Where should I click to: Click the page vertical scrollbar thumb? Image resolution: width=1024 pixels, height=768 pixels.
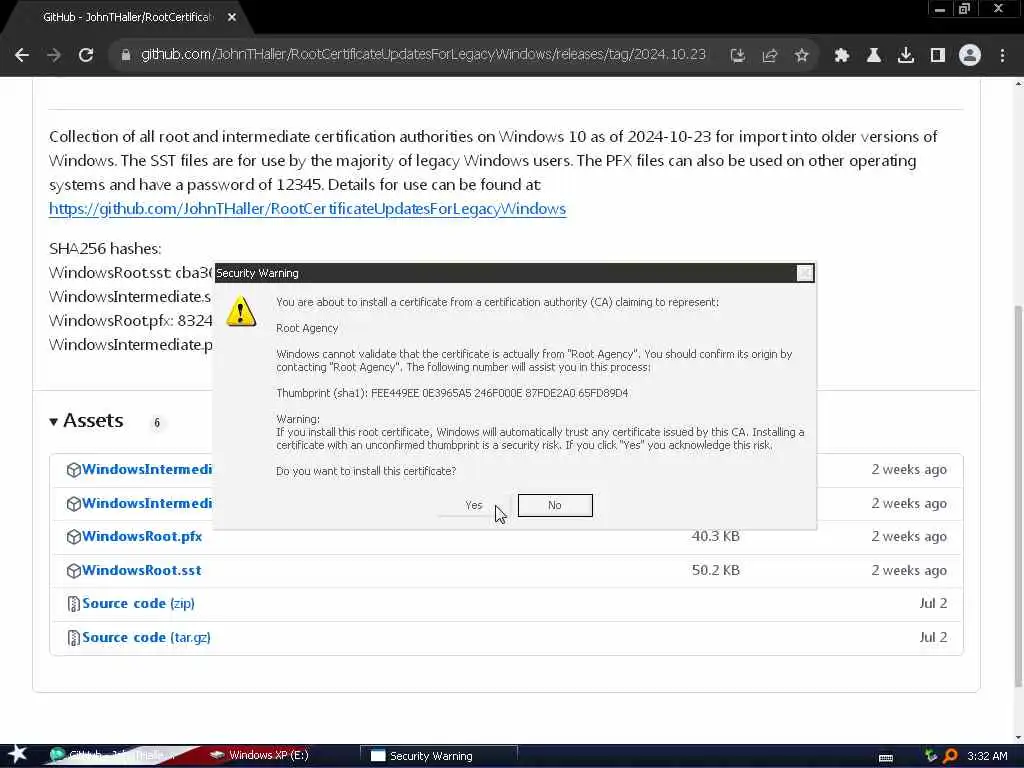[x=1018, y=496]
